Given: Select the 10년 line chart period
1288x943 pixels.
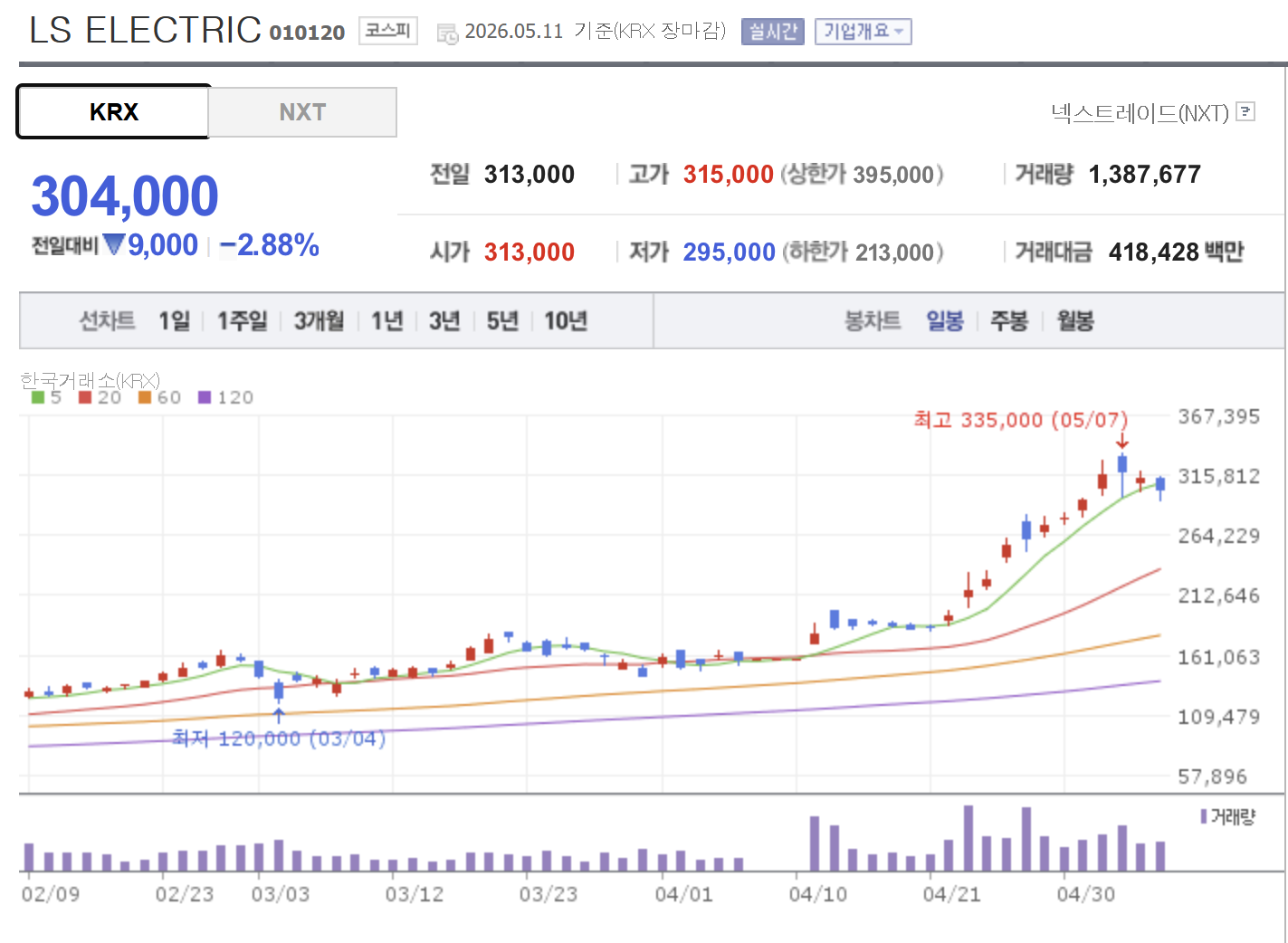Looking at the screenshot, I should coord(566,320).
